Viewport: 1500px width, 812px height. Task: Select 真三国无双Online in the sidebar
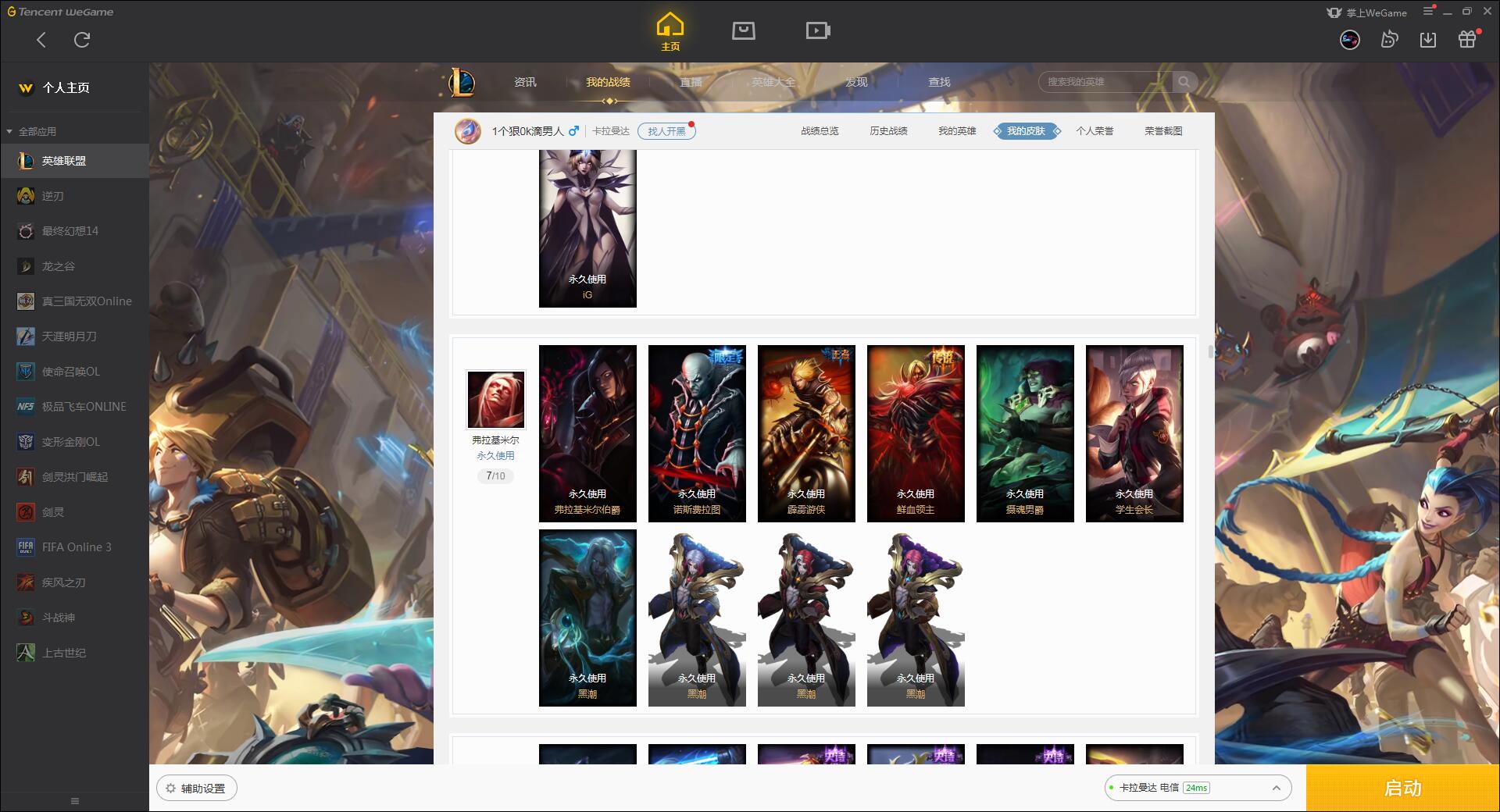pos(74,301)
